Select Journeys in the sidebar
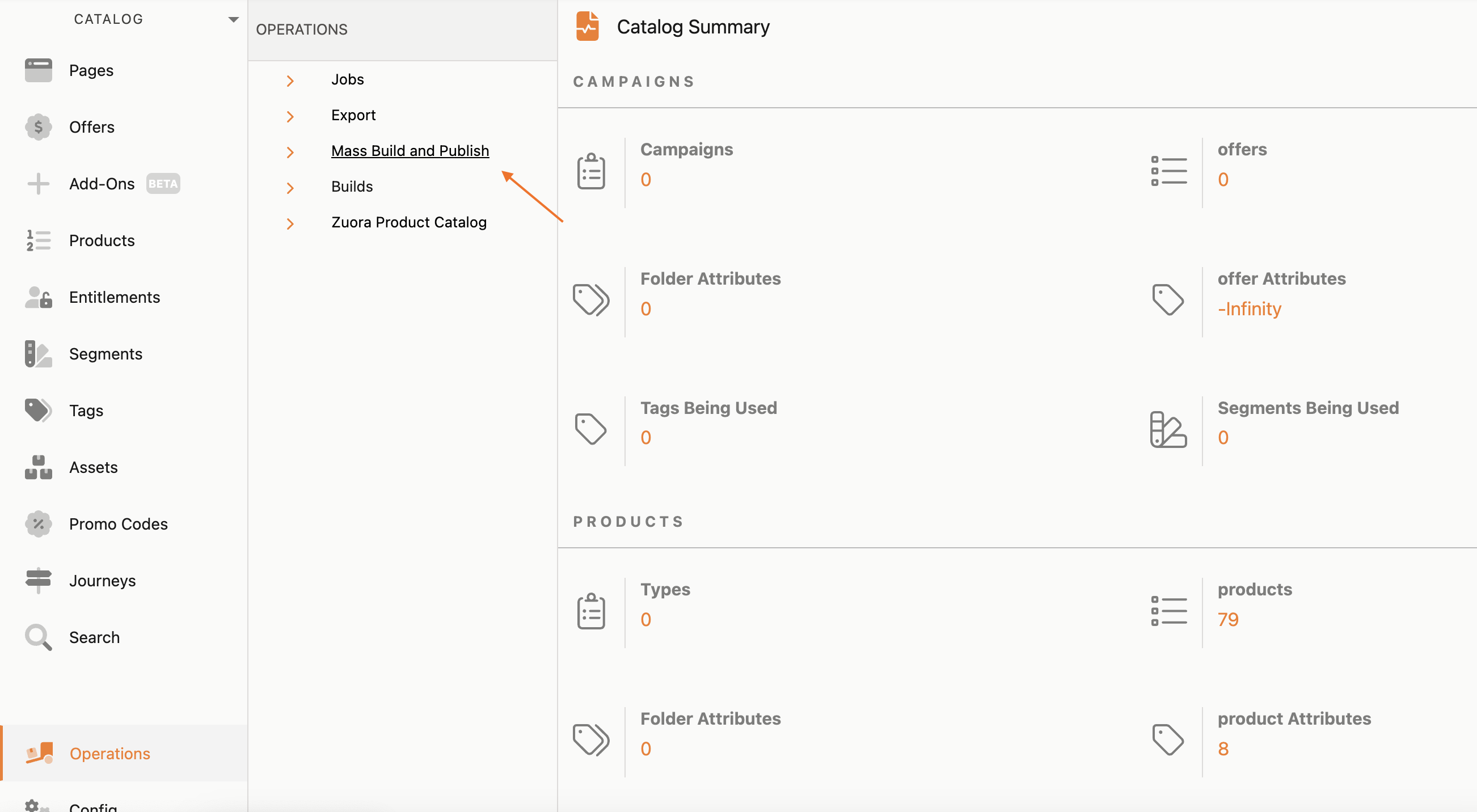 tap(103, 581)
